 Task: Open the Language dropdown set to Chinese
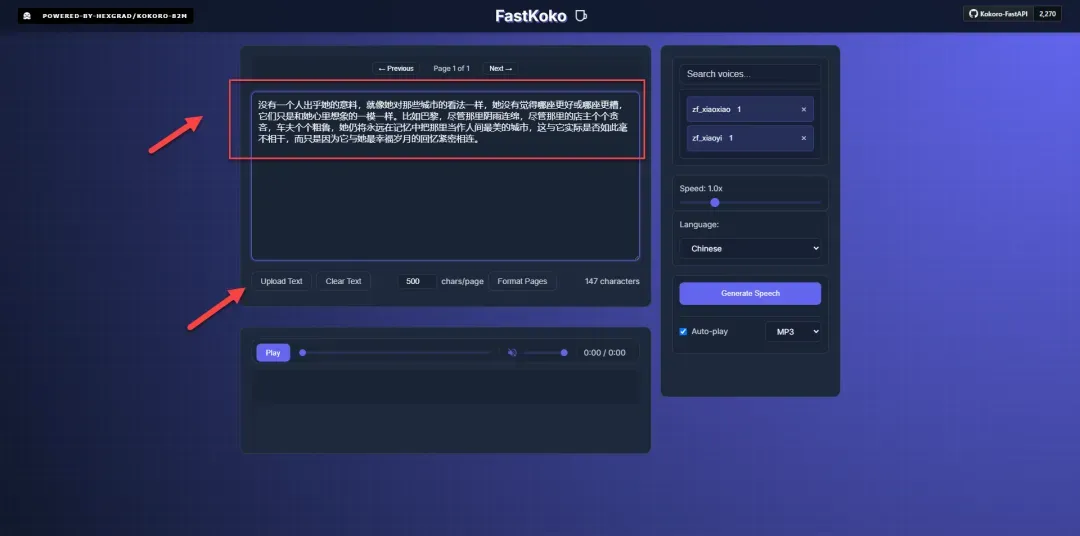pos(750,248)
